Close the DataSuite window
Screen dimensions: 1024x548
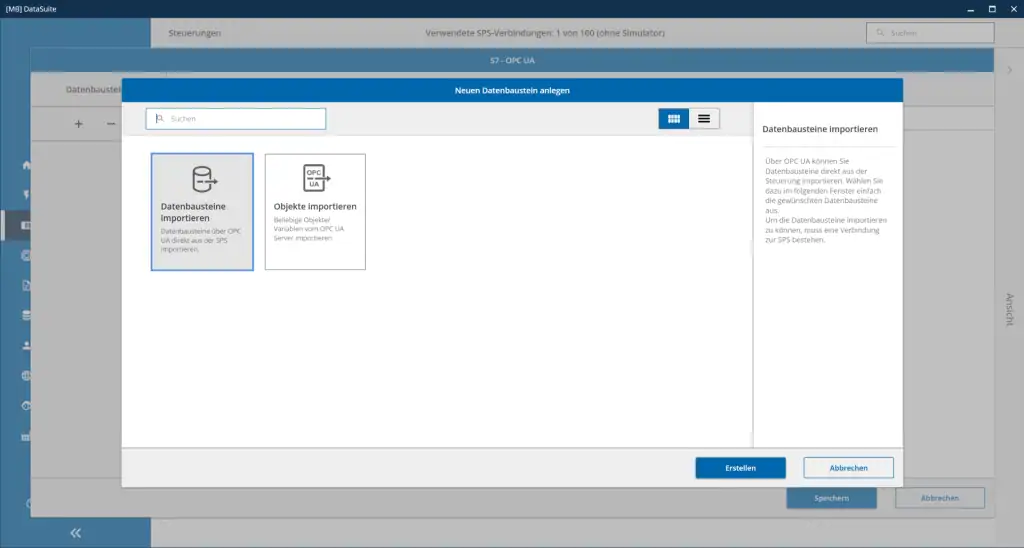click(x=1014, y=9)
